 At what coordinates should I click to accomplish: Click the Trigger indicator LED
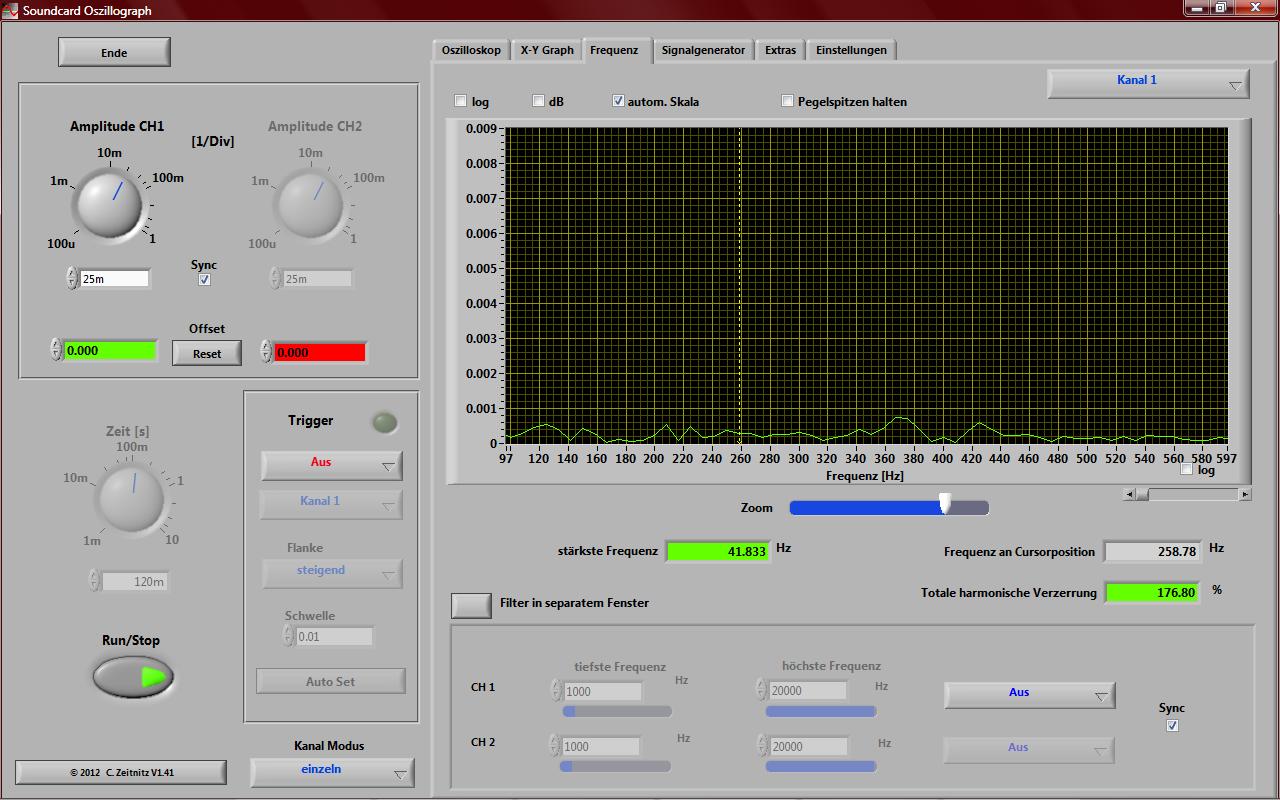pos(384,423)
